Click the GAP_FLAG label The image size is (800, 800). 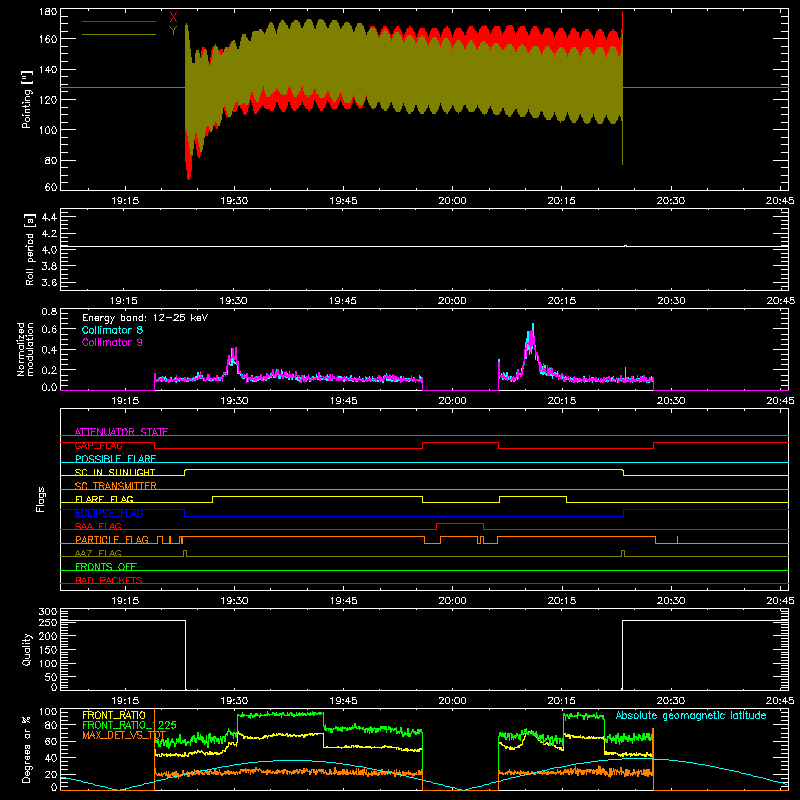pyautogui.click(x=99, y=445)
